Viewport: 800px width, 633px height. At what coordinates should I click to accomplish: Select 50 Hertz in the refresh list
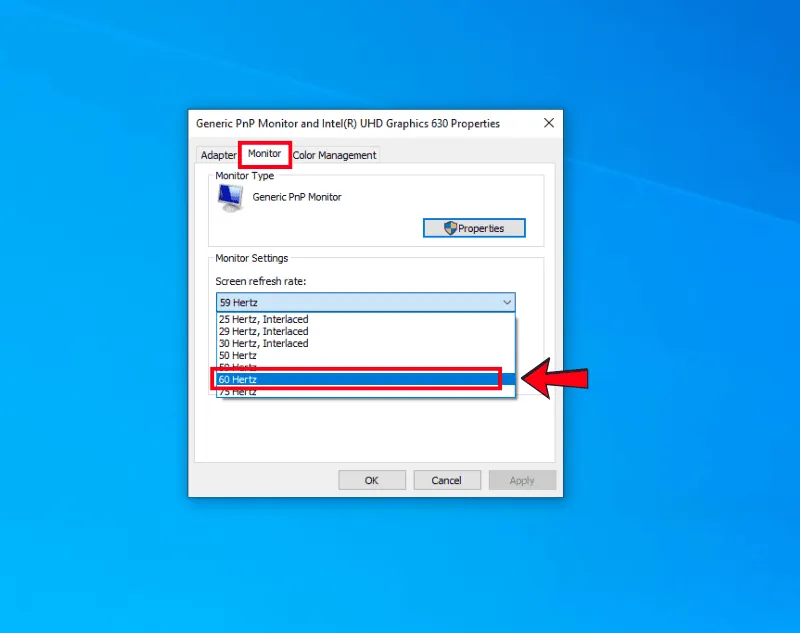pyautogui.click(x=238, y=355)
